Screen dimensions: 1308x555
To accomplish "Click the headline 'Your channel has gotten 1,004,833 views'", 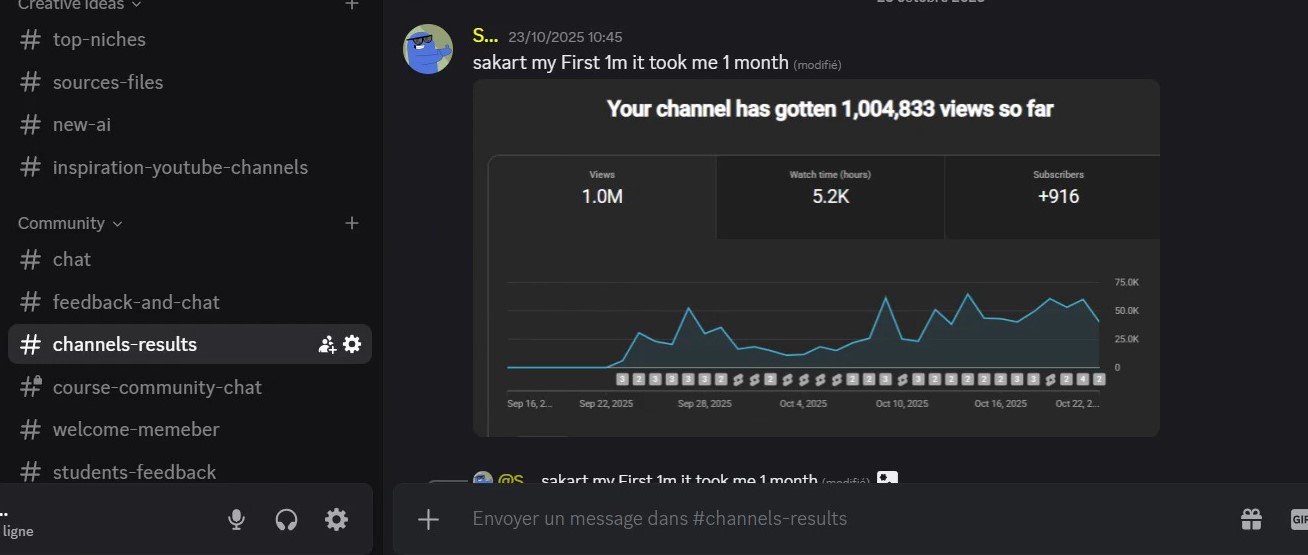I will [x=830, y=109].
